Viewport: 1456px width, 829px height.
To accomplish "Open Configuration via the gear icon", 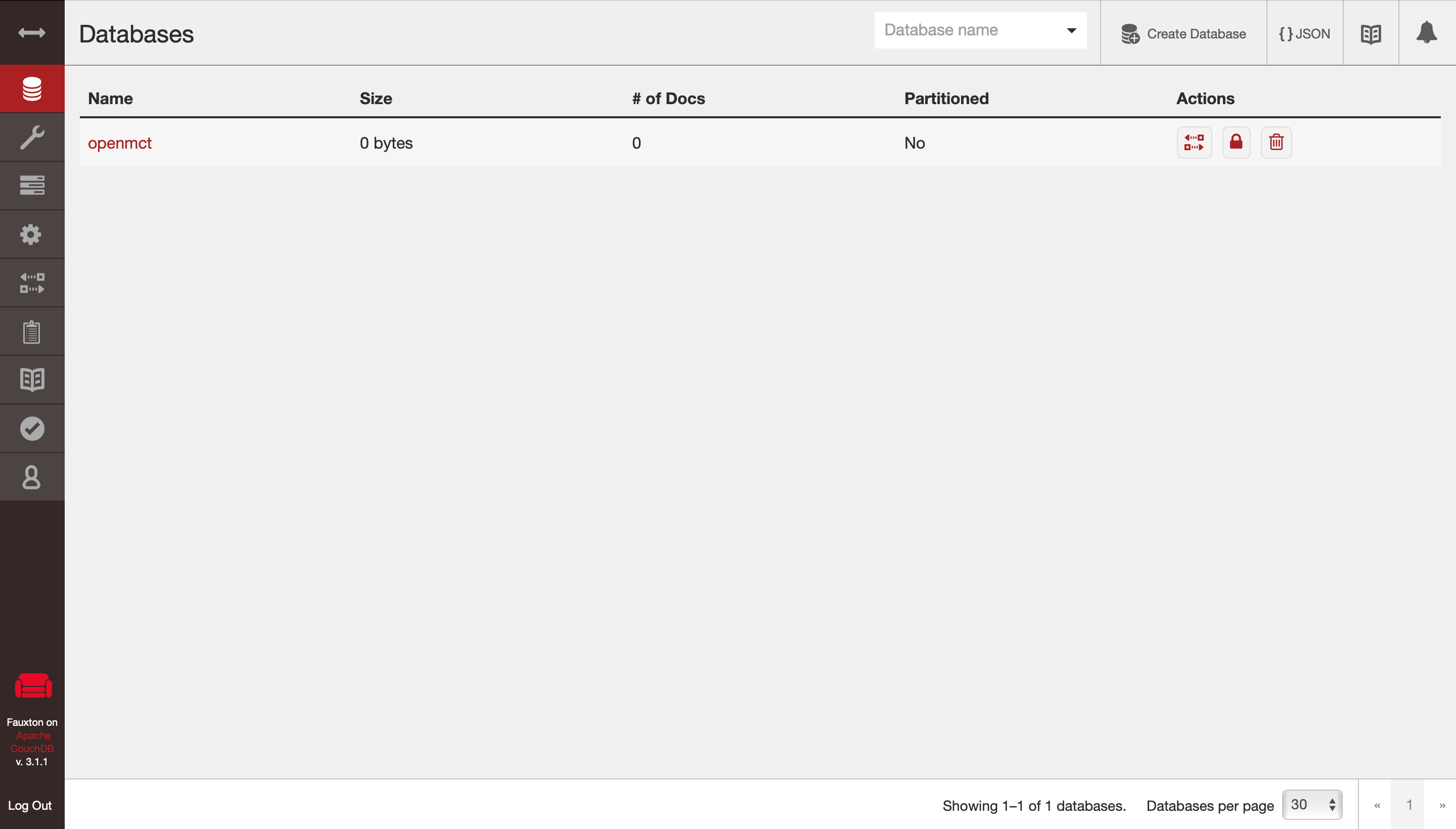I will click(x=31, y=234).
